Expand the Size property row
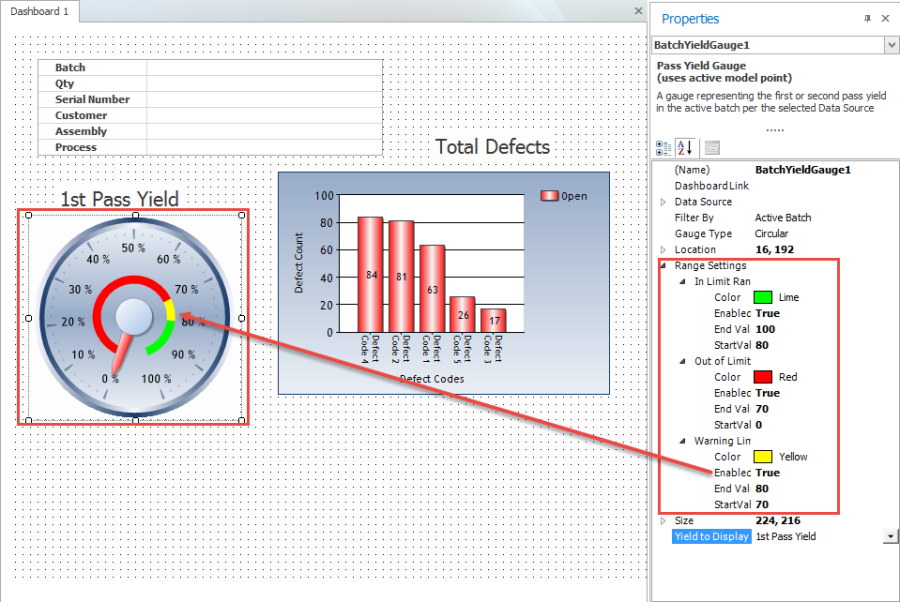The width and height of the screenshot is (900, 602). 660,520
